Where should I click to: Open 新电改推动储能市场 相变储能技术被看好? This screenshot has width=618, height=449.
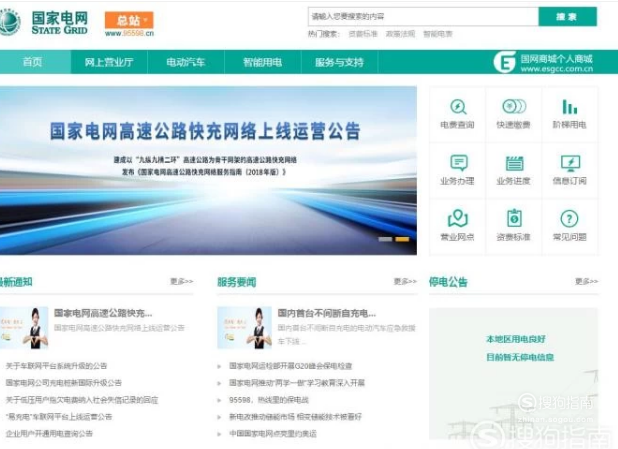click(295, 417)
